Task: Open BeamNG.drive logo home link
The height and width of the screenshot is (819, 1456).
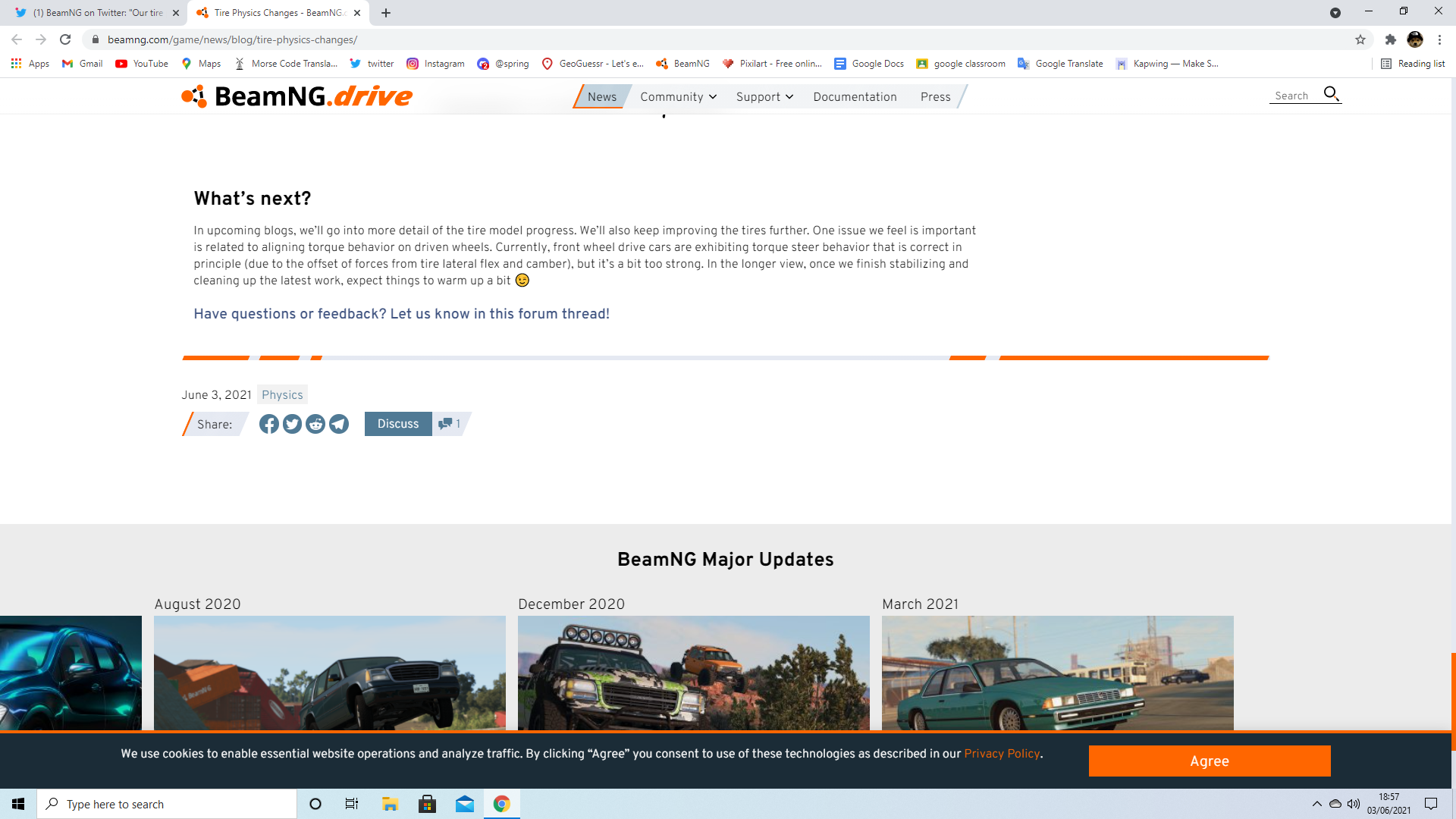Action: [x=297, y=96]
